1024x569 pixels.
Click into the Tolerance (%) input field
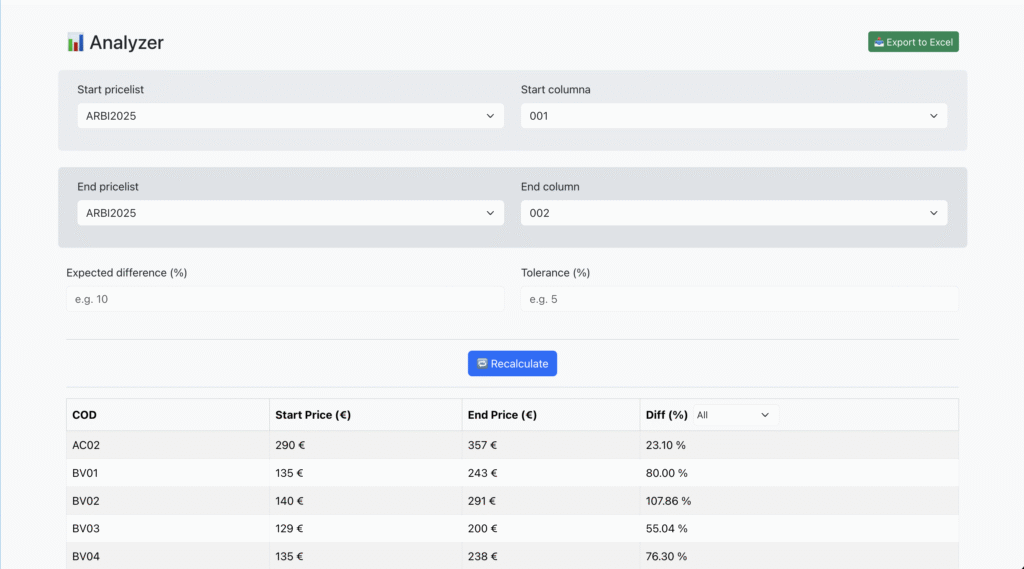pos(739,299)
